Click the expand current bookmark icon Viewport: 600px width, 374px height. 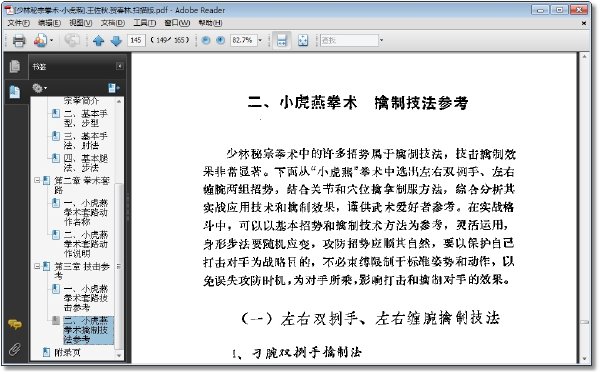tap(113, 88)
